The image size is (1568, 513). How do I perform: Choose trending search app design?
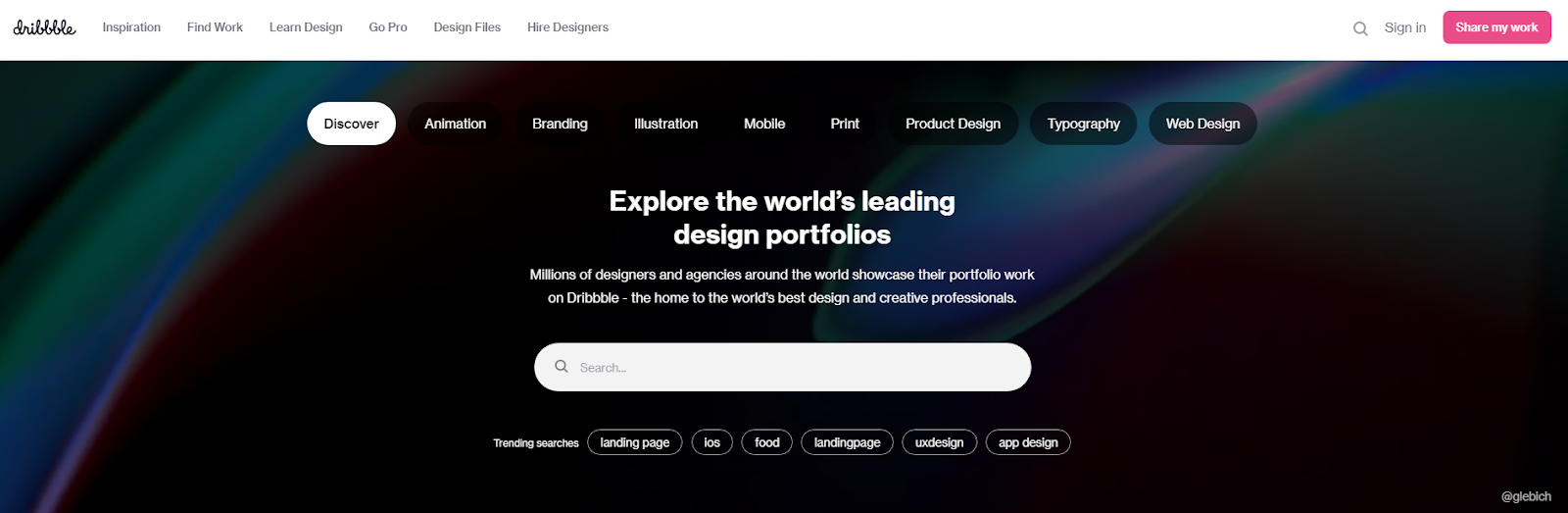pyautogui.click(x=1028, y=442)
